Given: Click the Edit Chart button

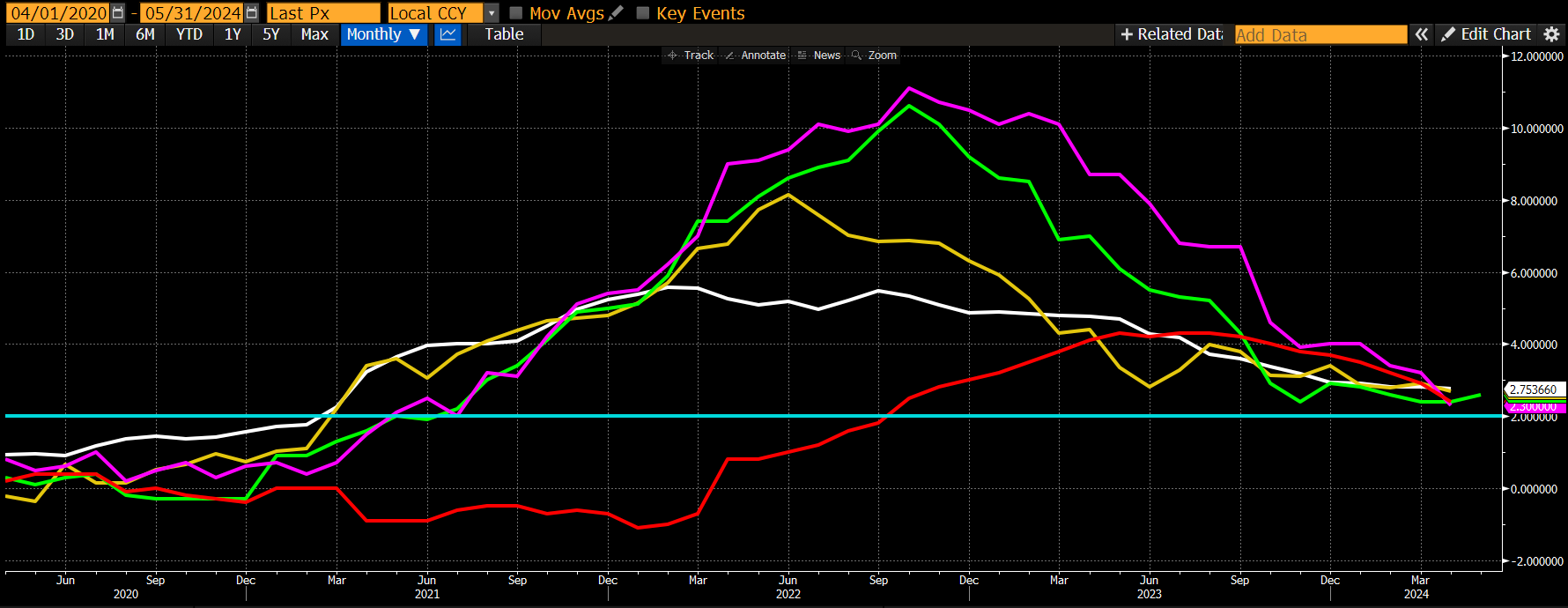Looking at the screenshot, I should 1486,34.
